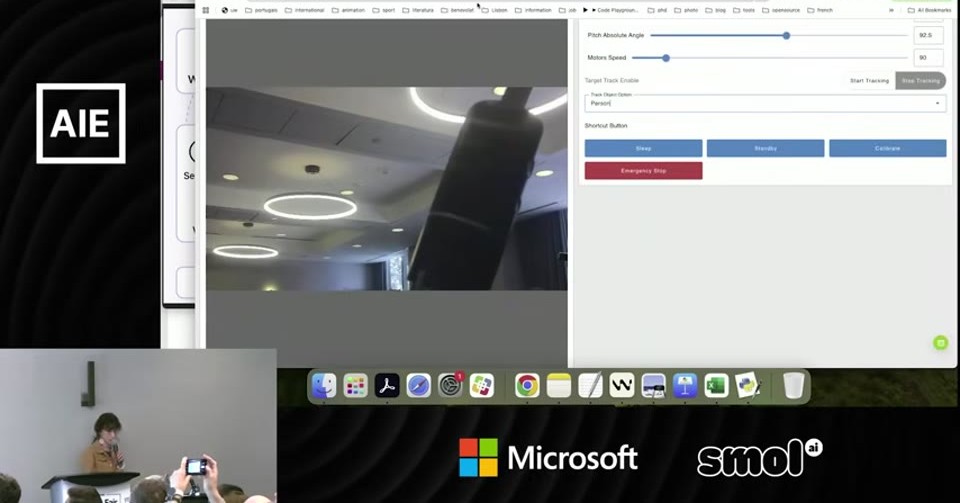Adjust the Motors Speed slider handle
960x503 pixels.
point(666,58)
